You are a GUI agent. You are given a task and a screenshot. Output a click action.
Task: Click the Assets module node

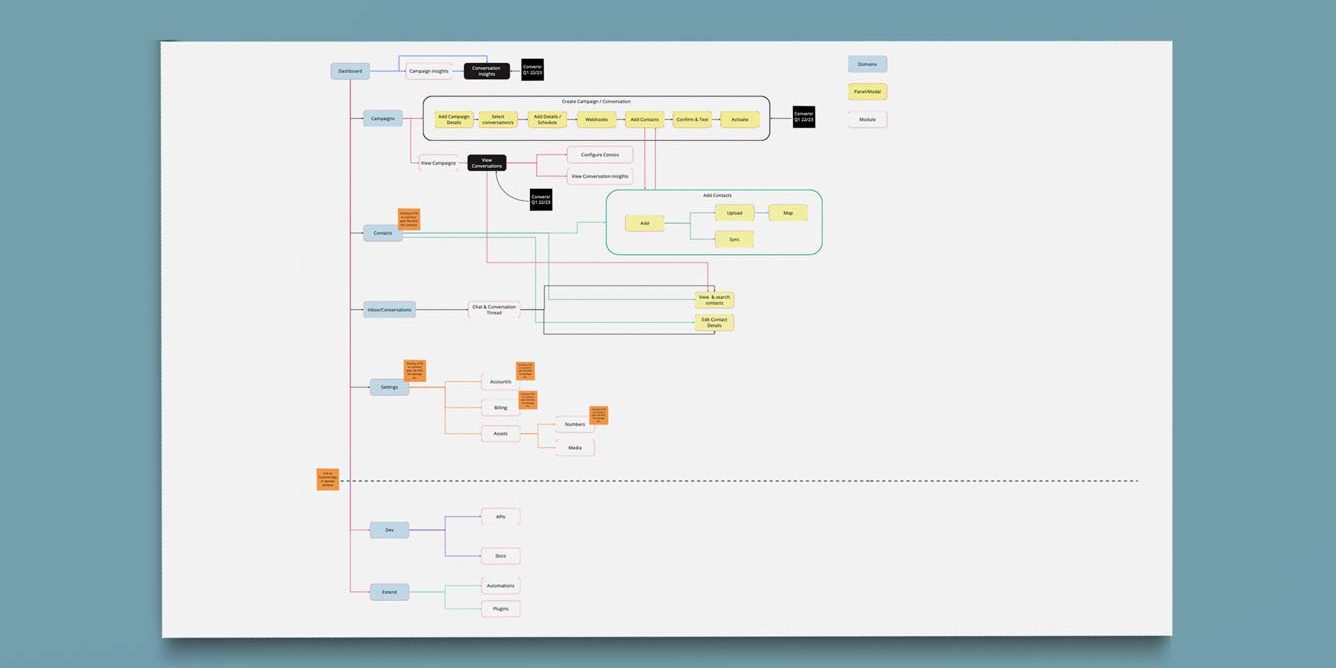[501, 434]
